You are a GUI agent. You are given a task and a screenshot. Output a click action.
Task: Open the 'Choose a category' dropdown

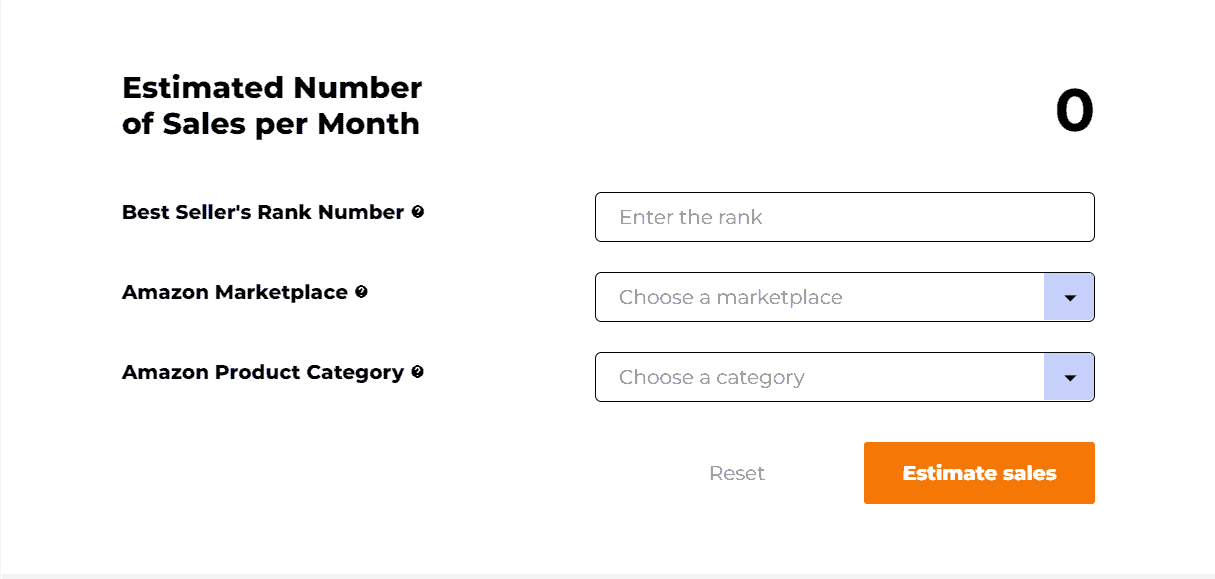pos(820,377)
